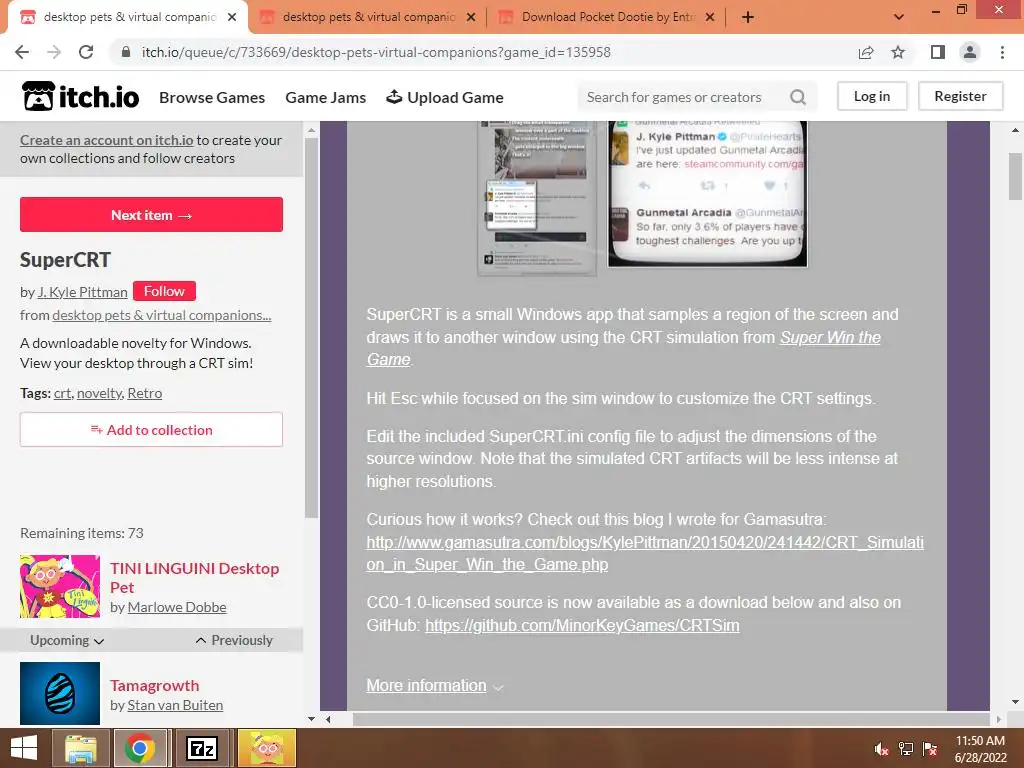Go to the Next item
1024x768 pixels.
(x=152, y=215)
